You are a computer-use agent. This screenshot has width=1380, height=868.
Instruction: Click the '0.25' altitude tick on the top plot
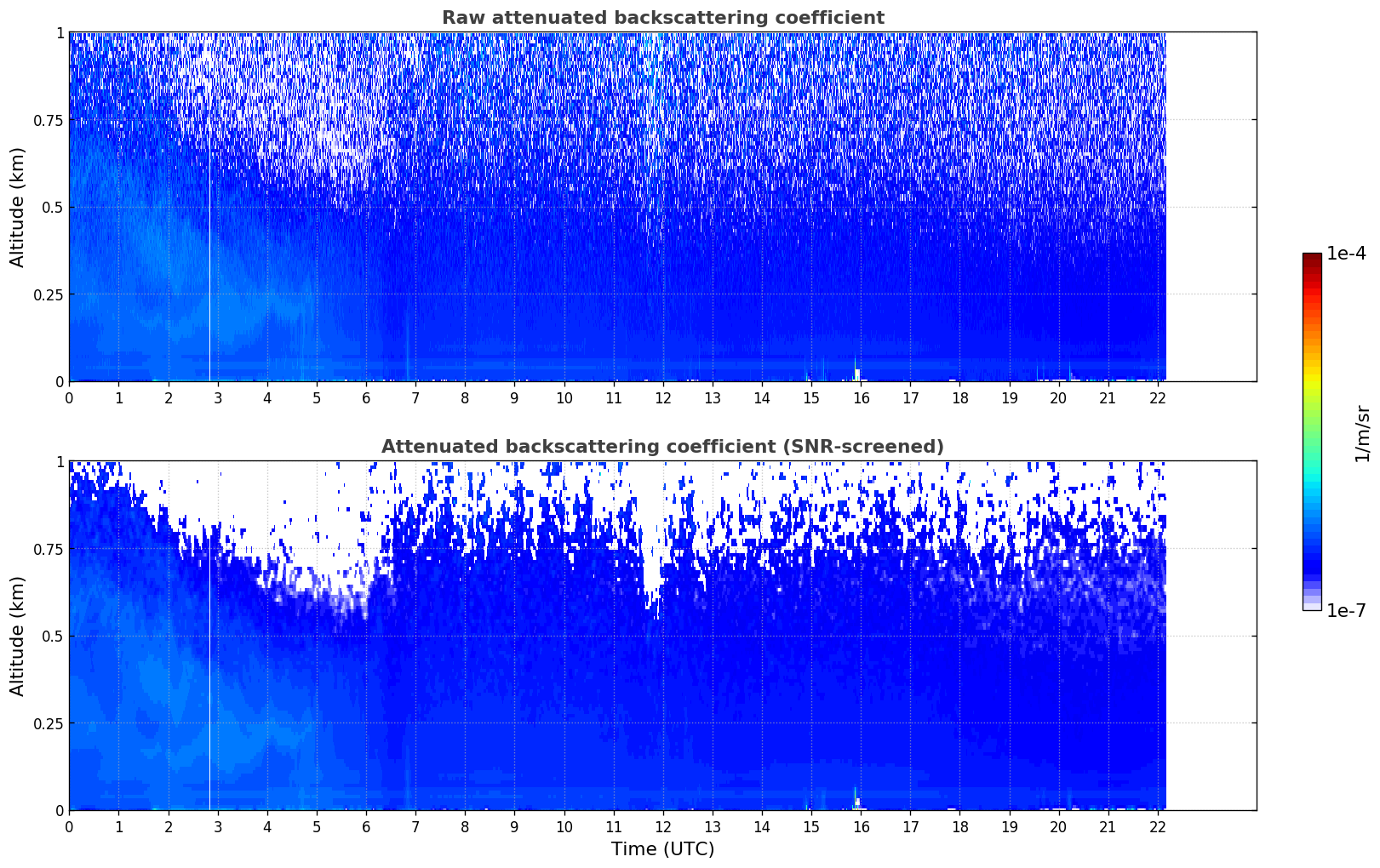click(48, 294)
